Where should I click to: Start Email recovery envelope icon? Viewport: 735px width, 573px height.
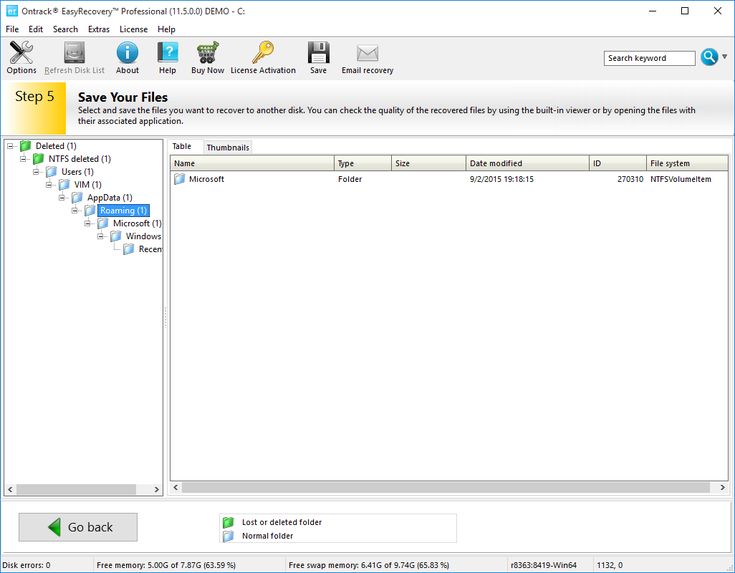tap(367, 57)
